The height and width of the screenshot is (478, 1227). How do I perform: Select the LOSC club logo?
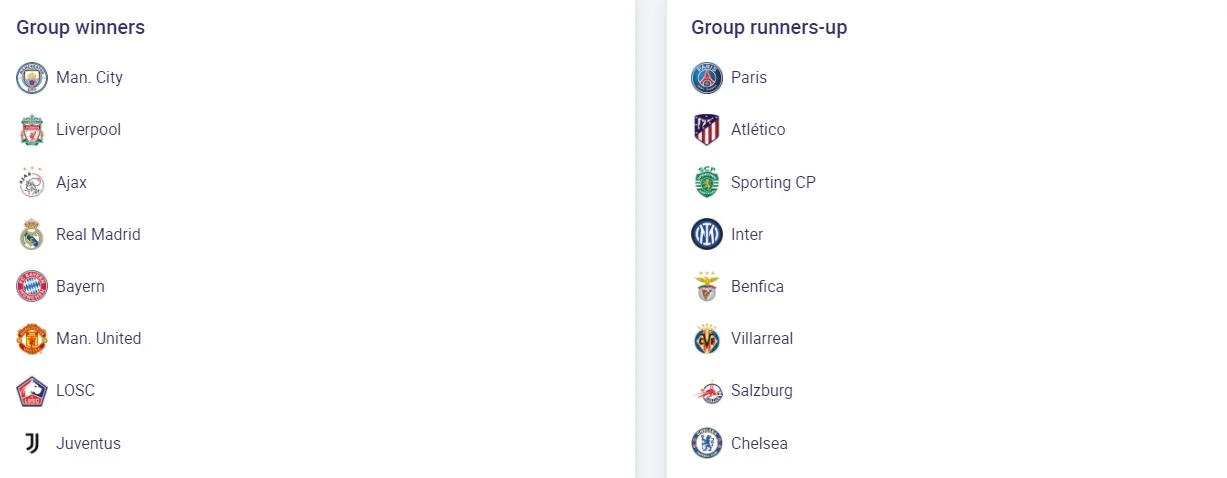(32, 391)
